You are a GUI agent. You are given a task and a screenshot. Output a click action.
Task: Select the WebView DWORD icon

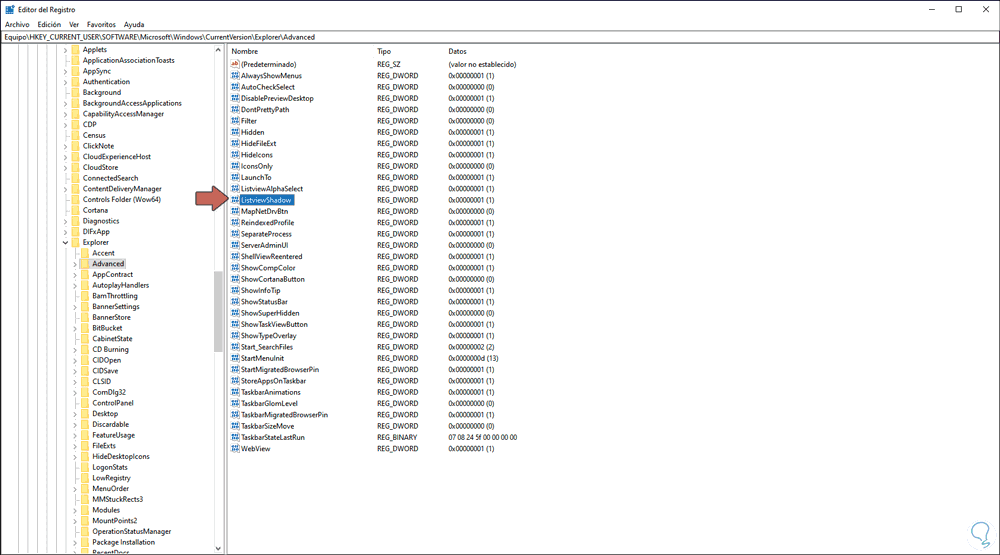point(235,449)
